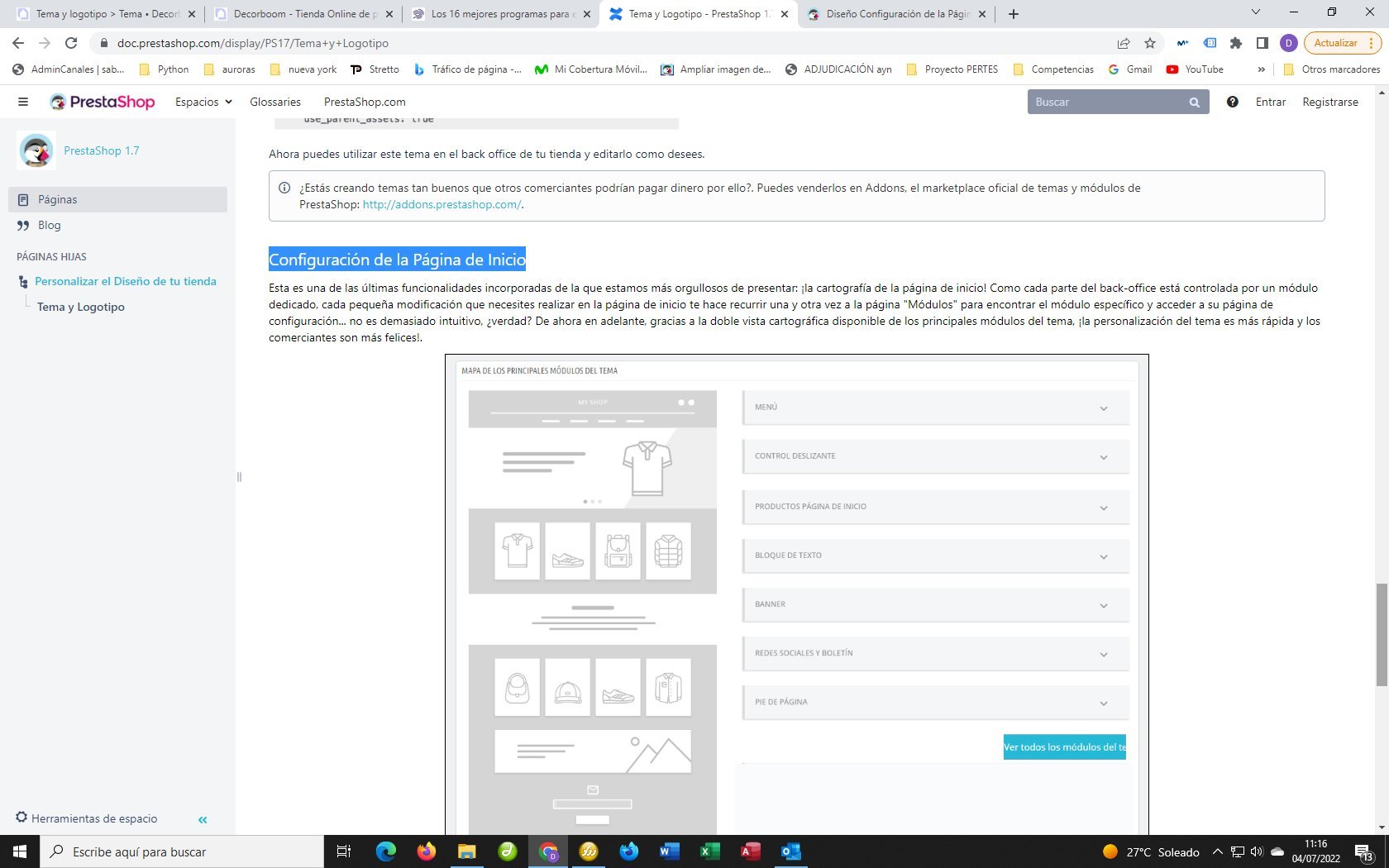Open the Gmail bookmark

1130,69
